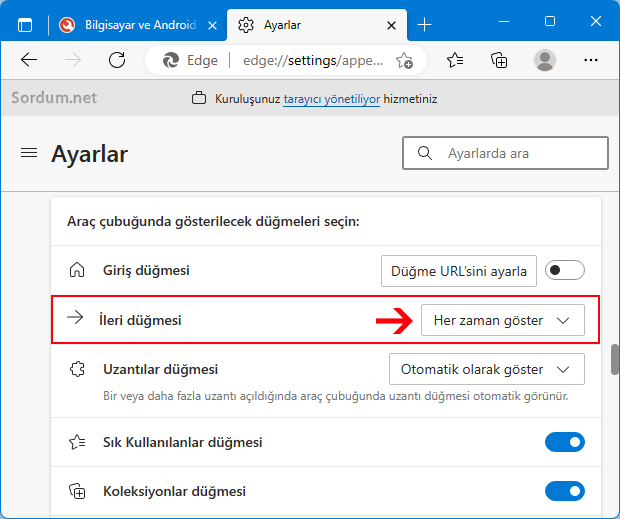Minimize the Edge window
Image resolution: width=620 pixels, height=519 pixels.
504,21
